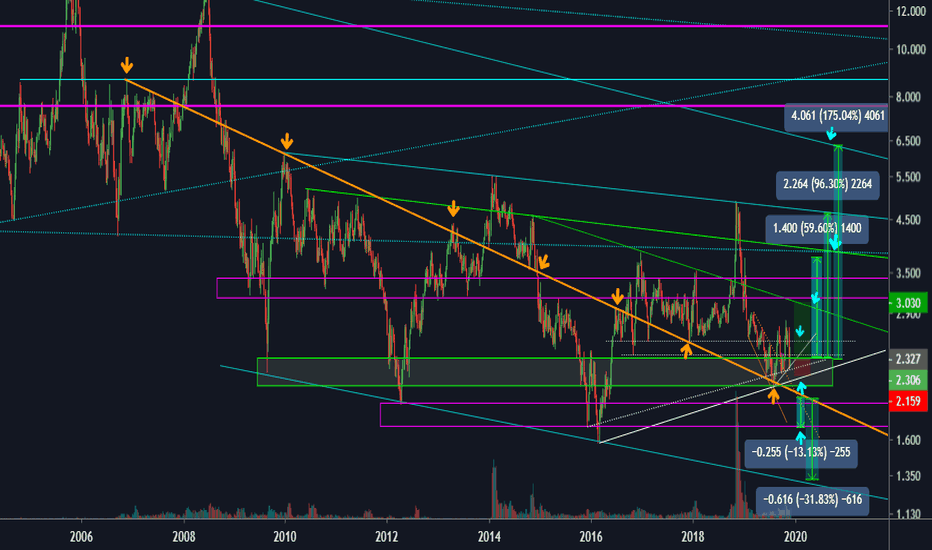Click the 2006 year on time axis
Screen dimensions: 932x550
(x=81, y=537)
